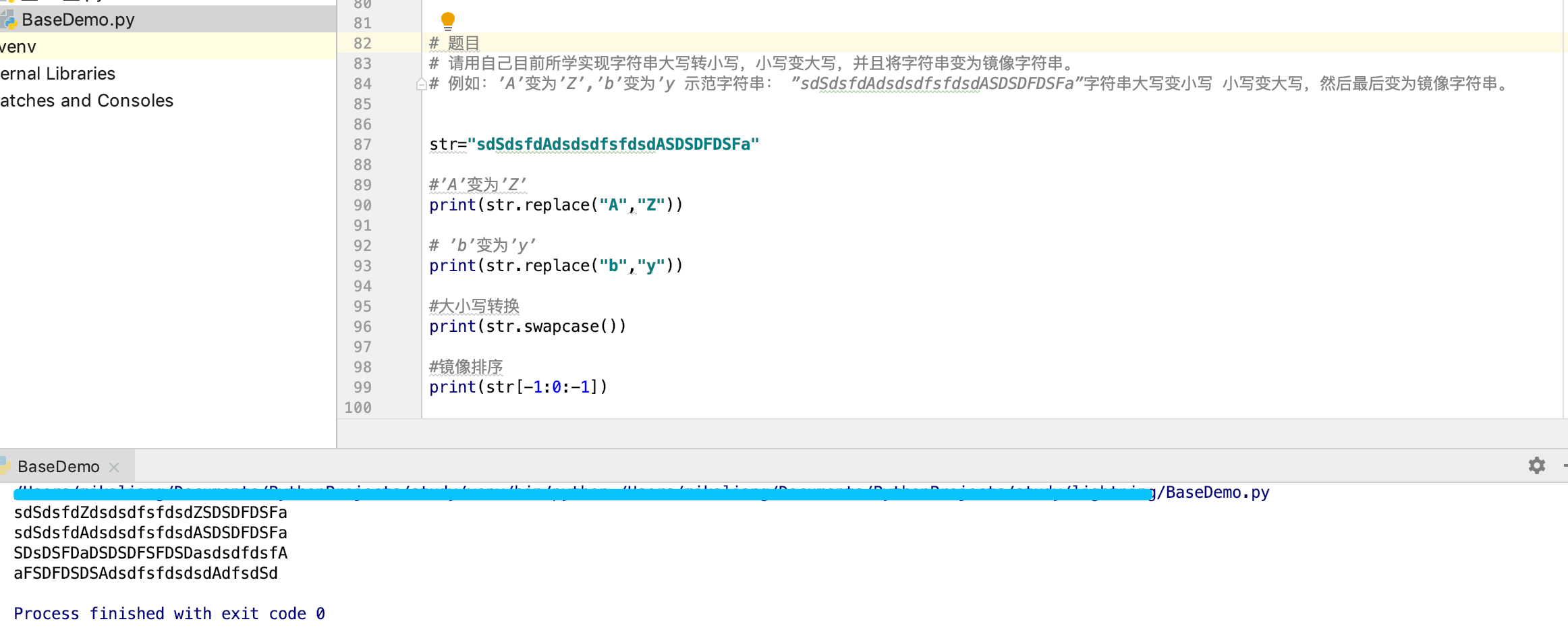Close the BaseDemo run tab
The width and height of the screenshot is (1568, 630).
(x=114, y=467)
